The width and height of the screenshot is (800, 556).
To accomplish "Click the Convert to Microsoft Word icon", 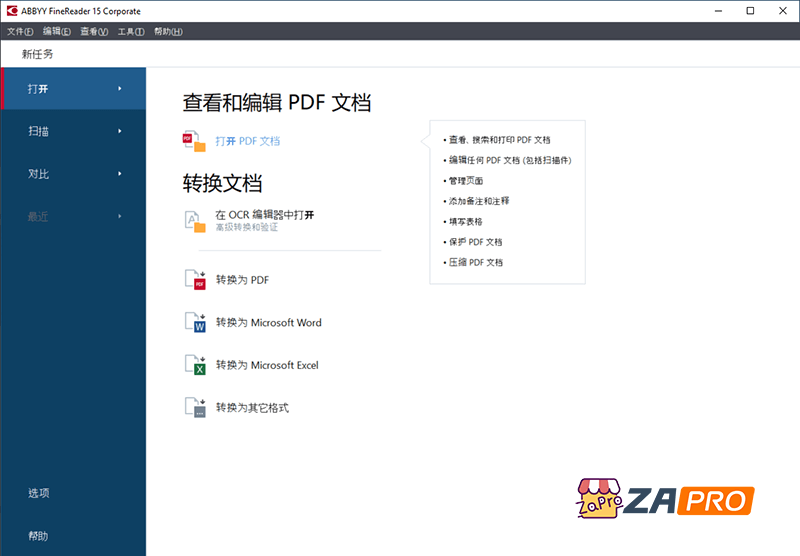I will pos(195,322).
